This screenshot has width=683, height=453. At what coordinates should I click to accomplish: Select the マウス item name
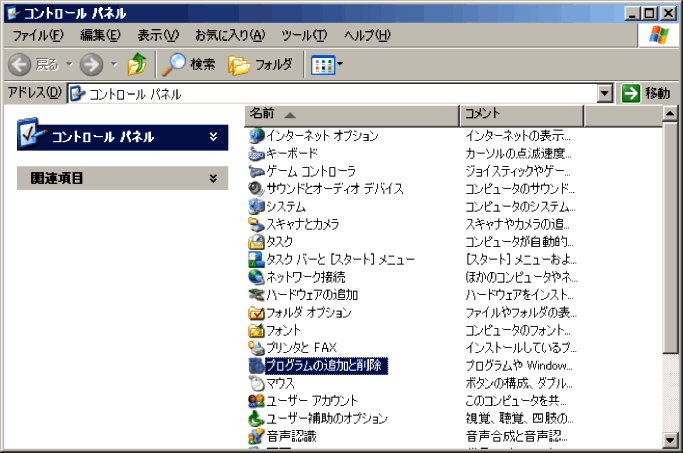point(281,383)
